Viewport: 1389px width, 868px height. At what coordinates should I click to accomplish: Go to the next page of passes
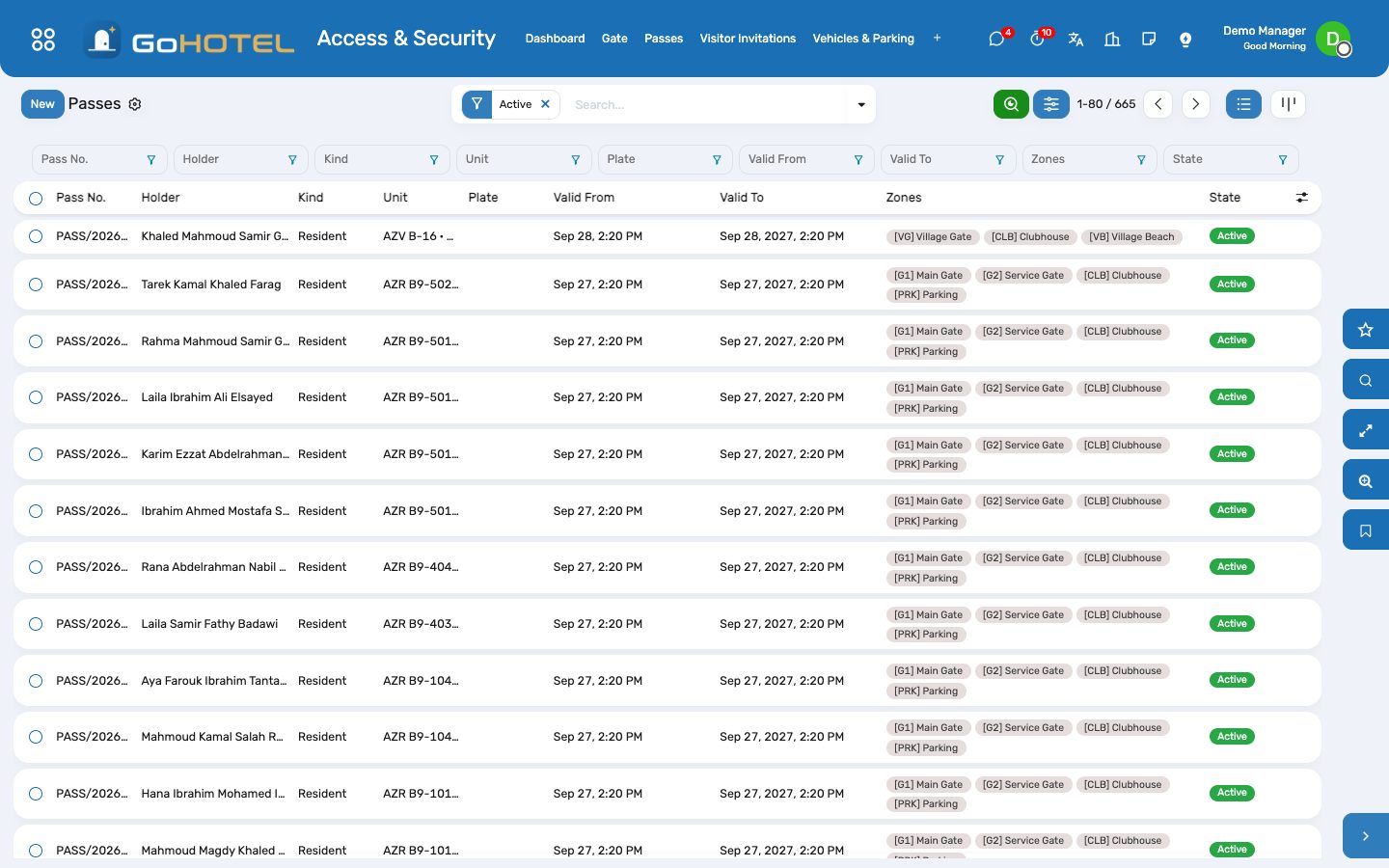pos(1195,104)
